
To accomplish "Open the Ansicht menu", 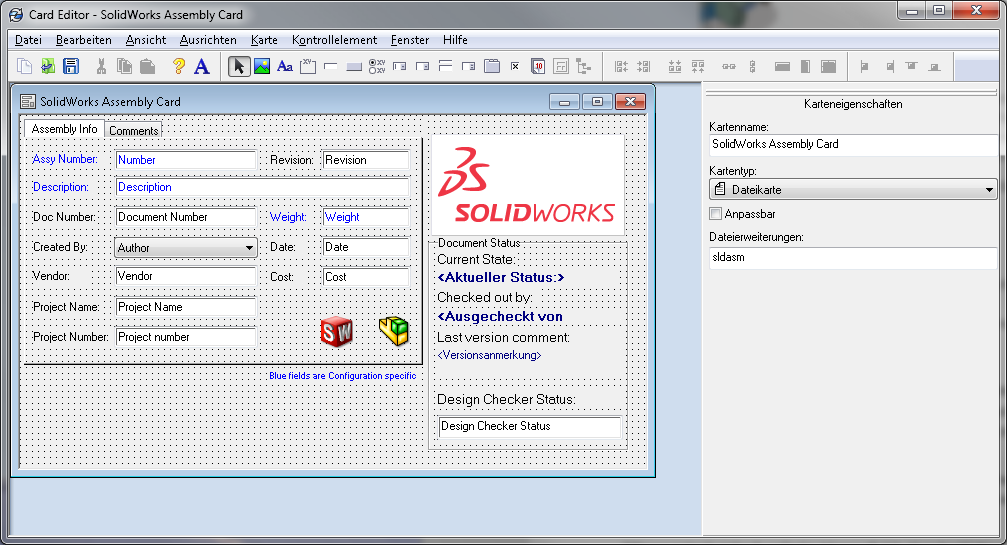I will (146, 40).
